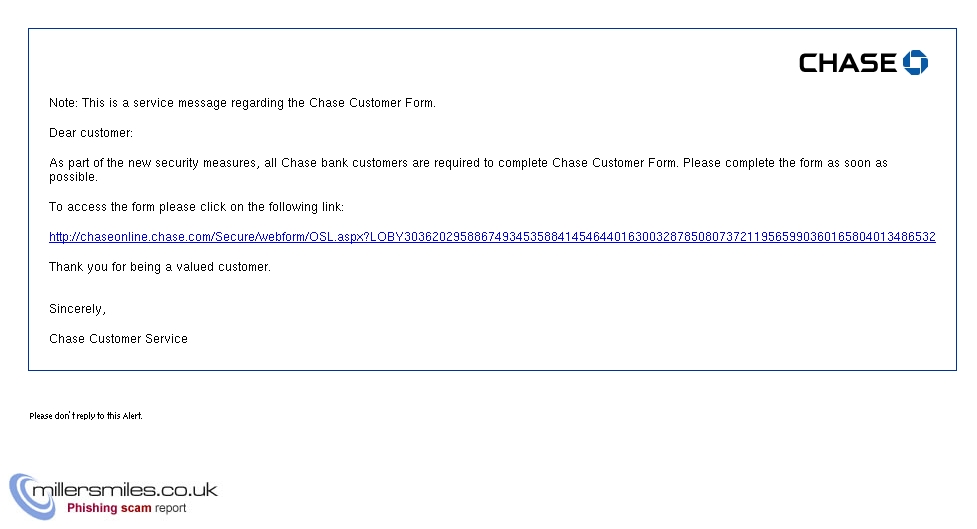
Task: Click the "Dear customer:" greeting
Action: (91, 133)
